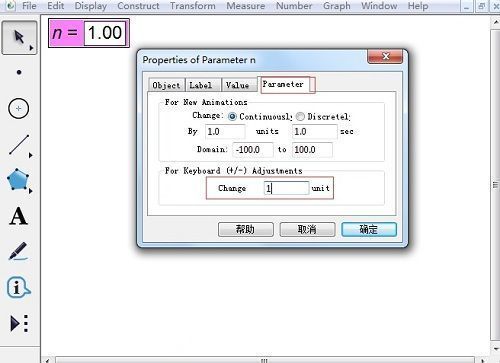
Task: Select the Information tool
Action: (19, 287)
